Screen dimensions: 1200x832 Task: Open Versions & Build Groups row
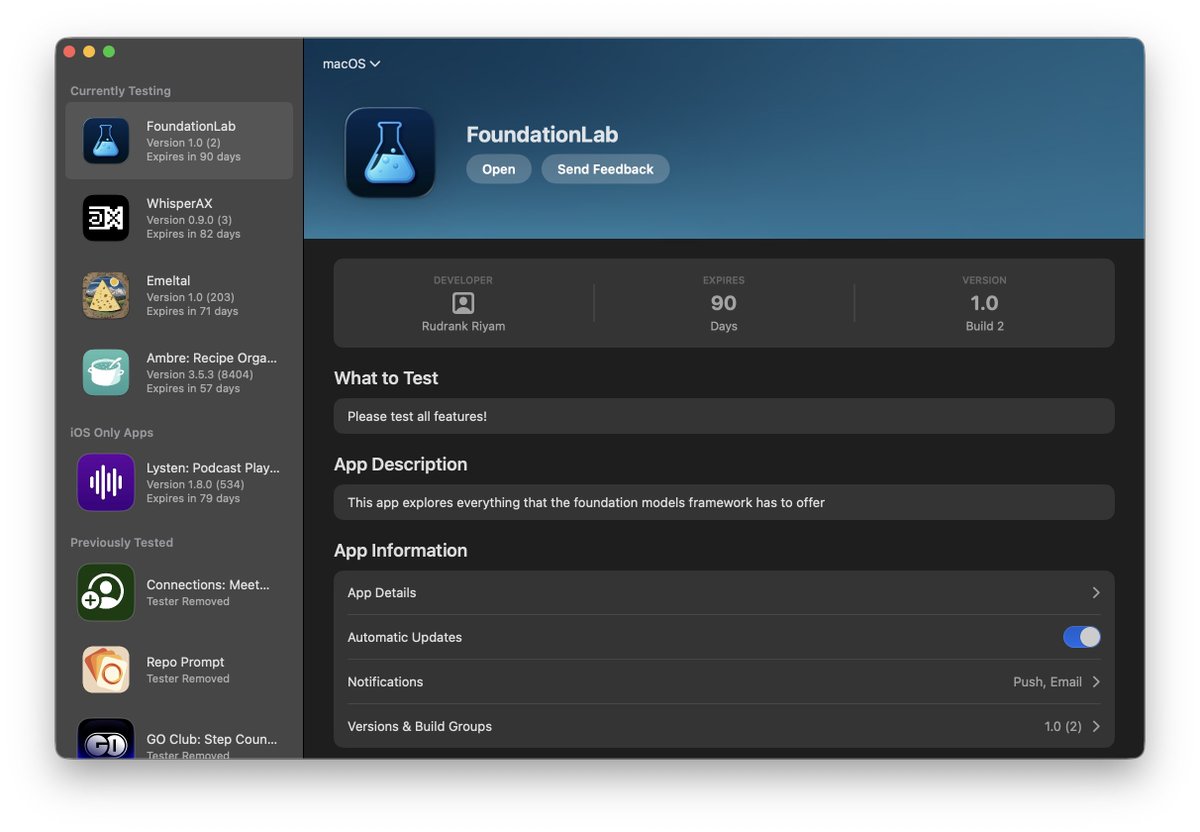[724, 727]
